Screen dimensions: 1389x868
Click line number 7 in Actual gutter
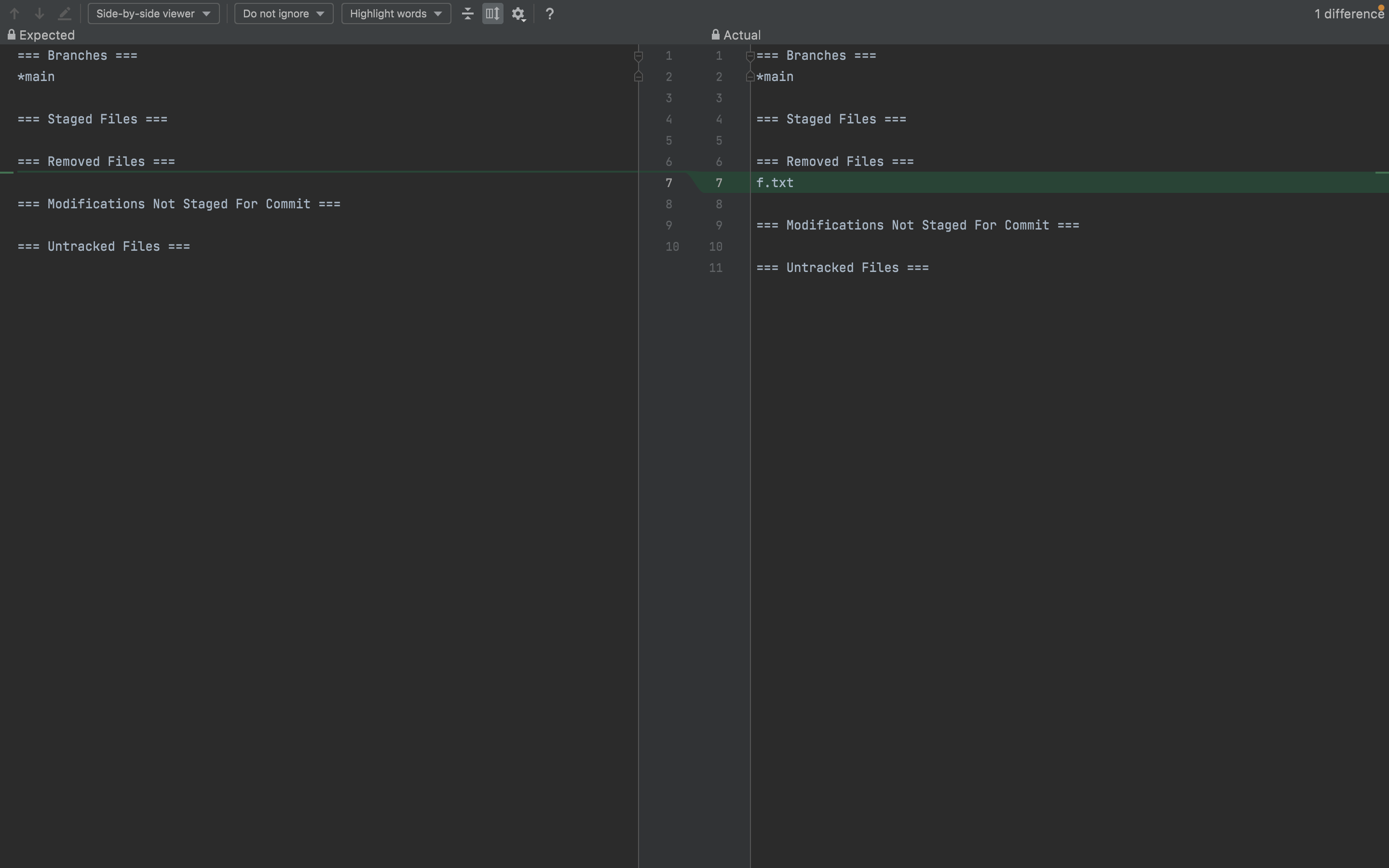[719, 183]
